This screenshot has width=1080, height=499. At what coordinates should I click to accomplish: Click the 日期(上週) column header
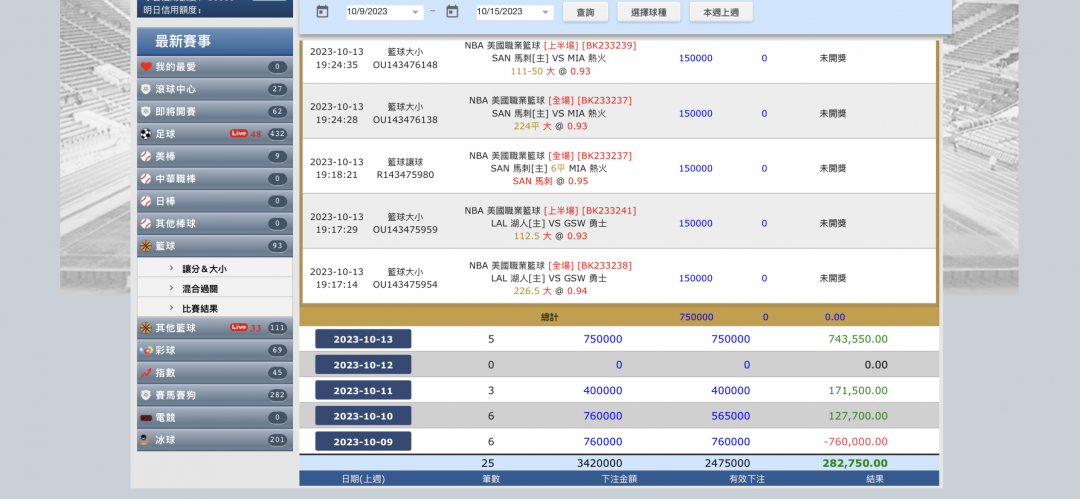click(363, 478)
